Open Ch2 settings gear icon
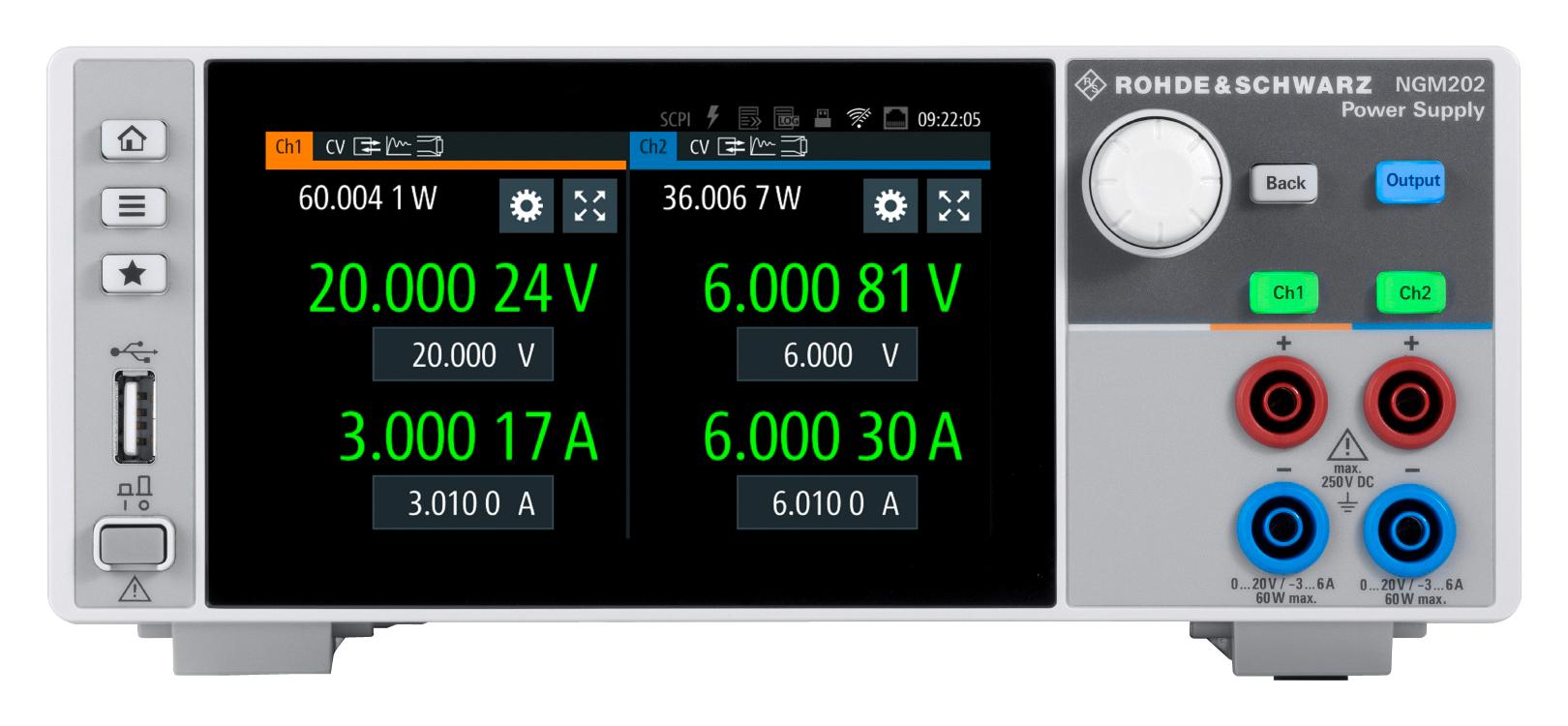The image size is (1568, 726). tap(890, 205)
